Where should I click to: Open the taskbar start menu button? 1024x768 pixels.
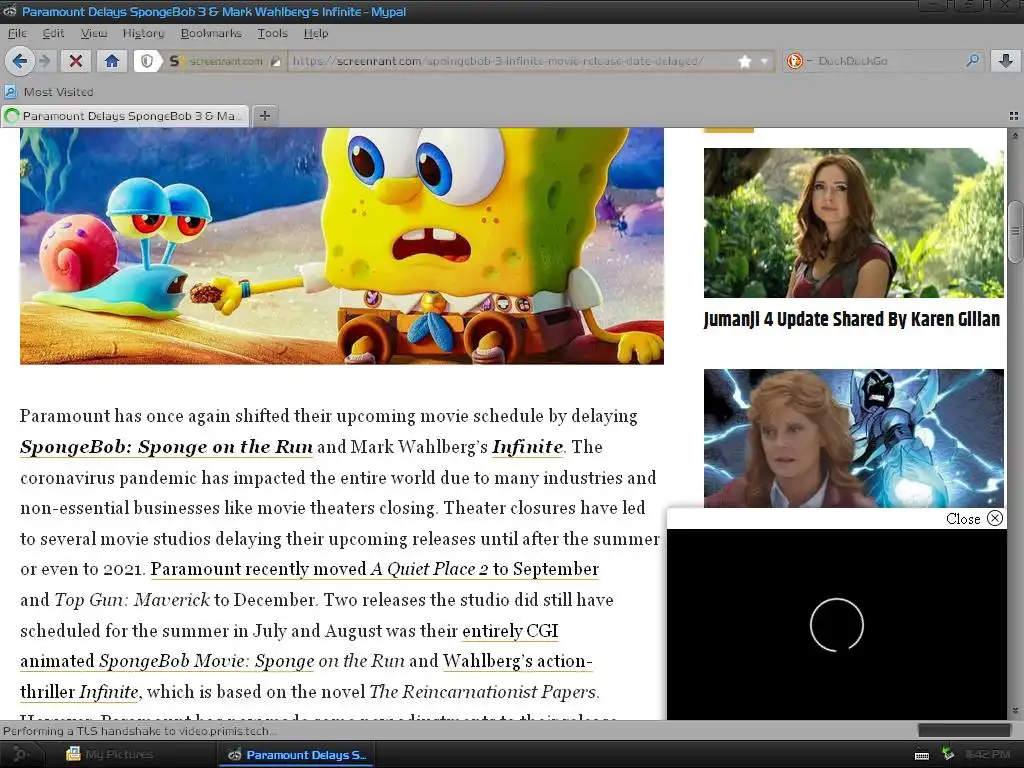pos(20,754)
